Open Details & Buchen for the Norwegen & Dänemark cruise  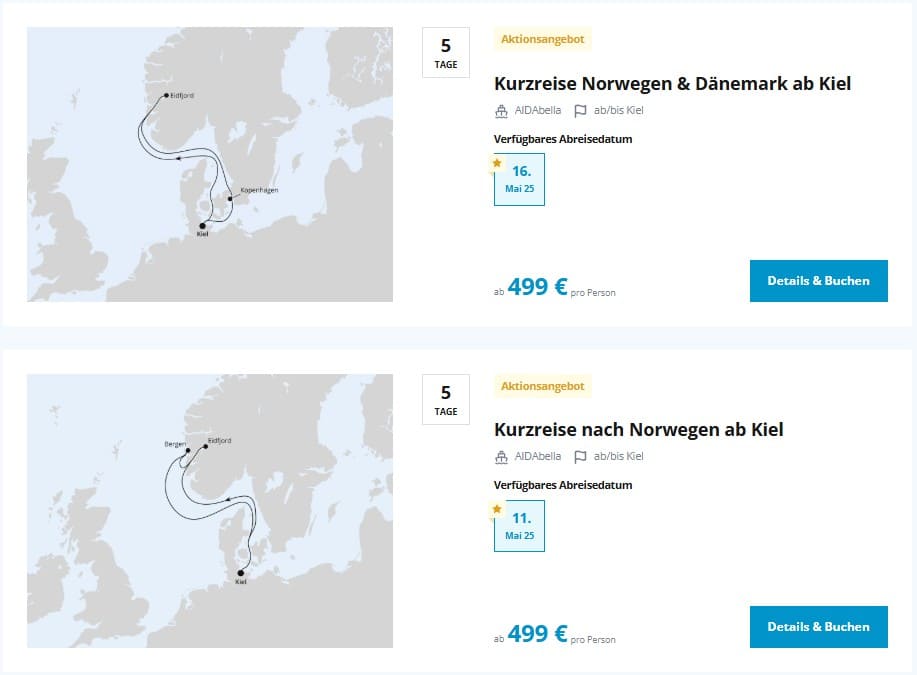pos(818,281)
